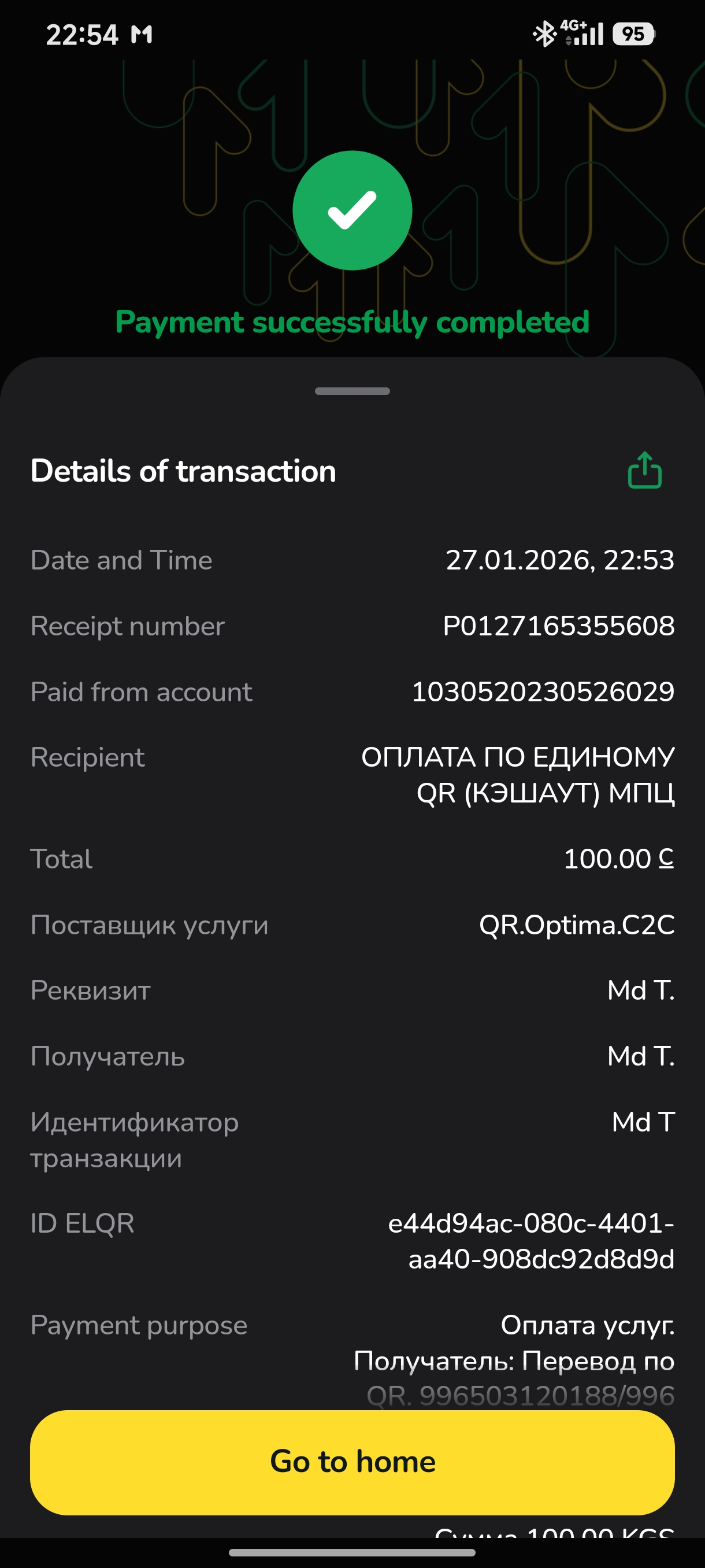This screenshot has width=705, height=1568.
Task: Tap the Gmail notification icon
Action: coord(142,35)
